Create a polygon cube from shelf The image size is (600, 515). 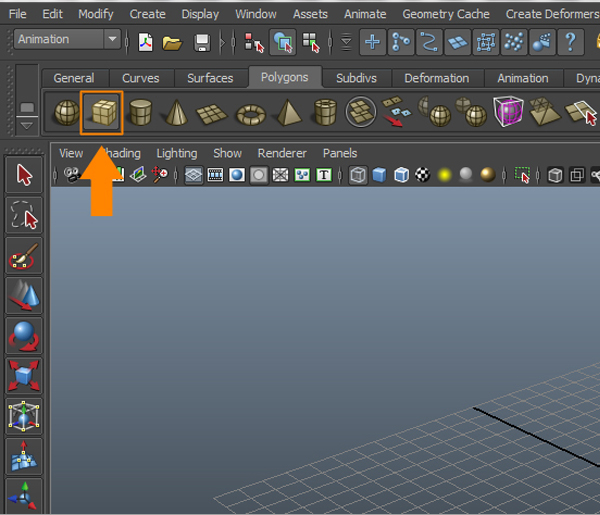tap(102, 112)
